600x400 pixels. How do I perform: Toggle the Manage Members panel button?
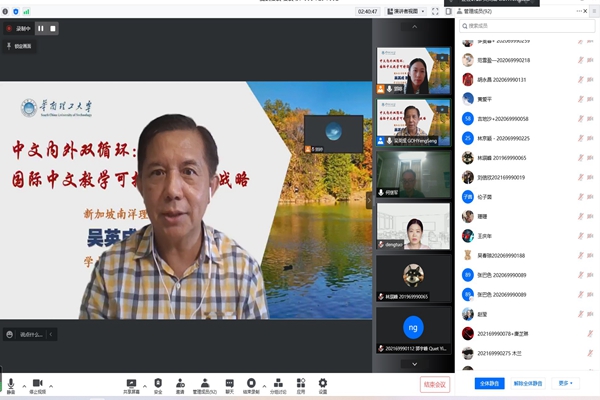pos(205,384)
